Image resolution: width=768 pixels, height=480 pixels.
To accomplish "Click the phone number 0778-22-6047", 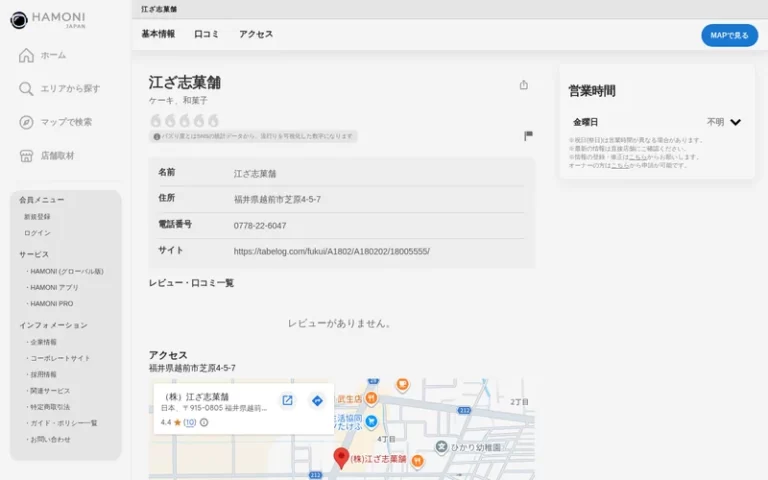I will coord(260,226).
